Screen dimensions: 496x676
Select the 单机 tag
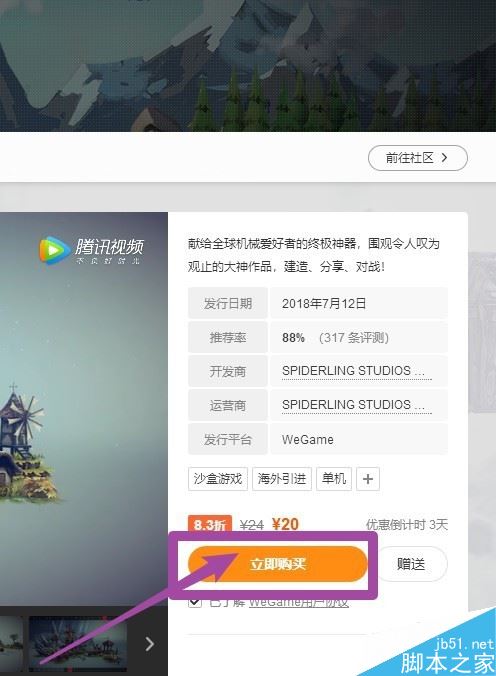coord(334,479)
